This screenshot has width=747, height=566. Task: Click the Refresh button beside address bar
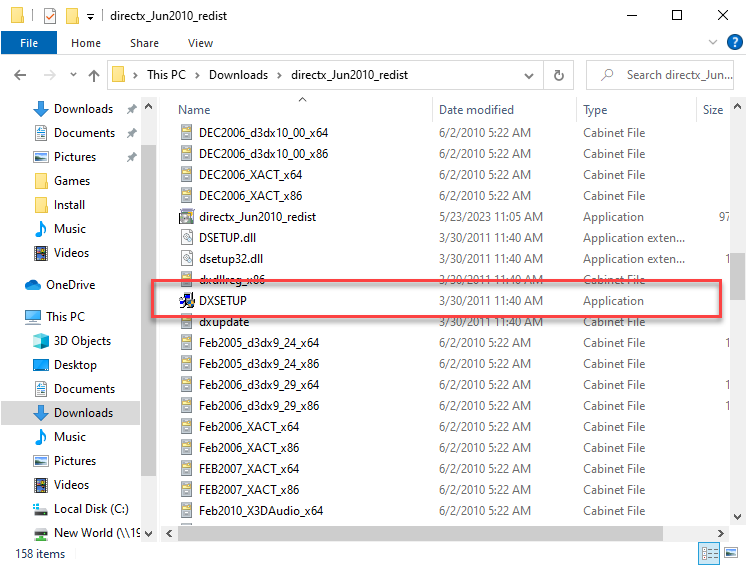558,75
